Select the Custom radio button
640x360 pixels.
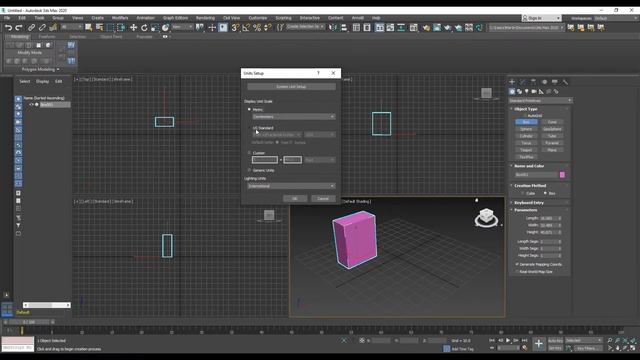[249, 153]
